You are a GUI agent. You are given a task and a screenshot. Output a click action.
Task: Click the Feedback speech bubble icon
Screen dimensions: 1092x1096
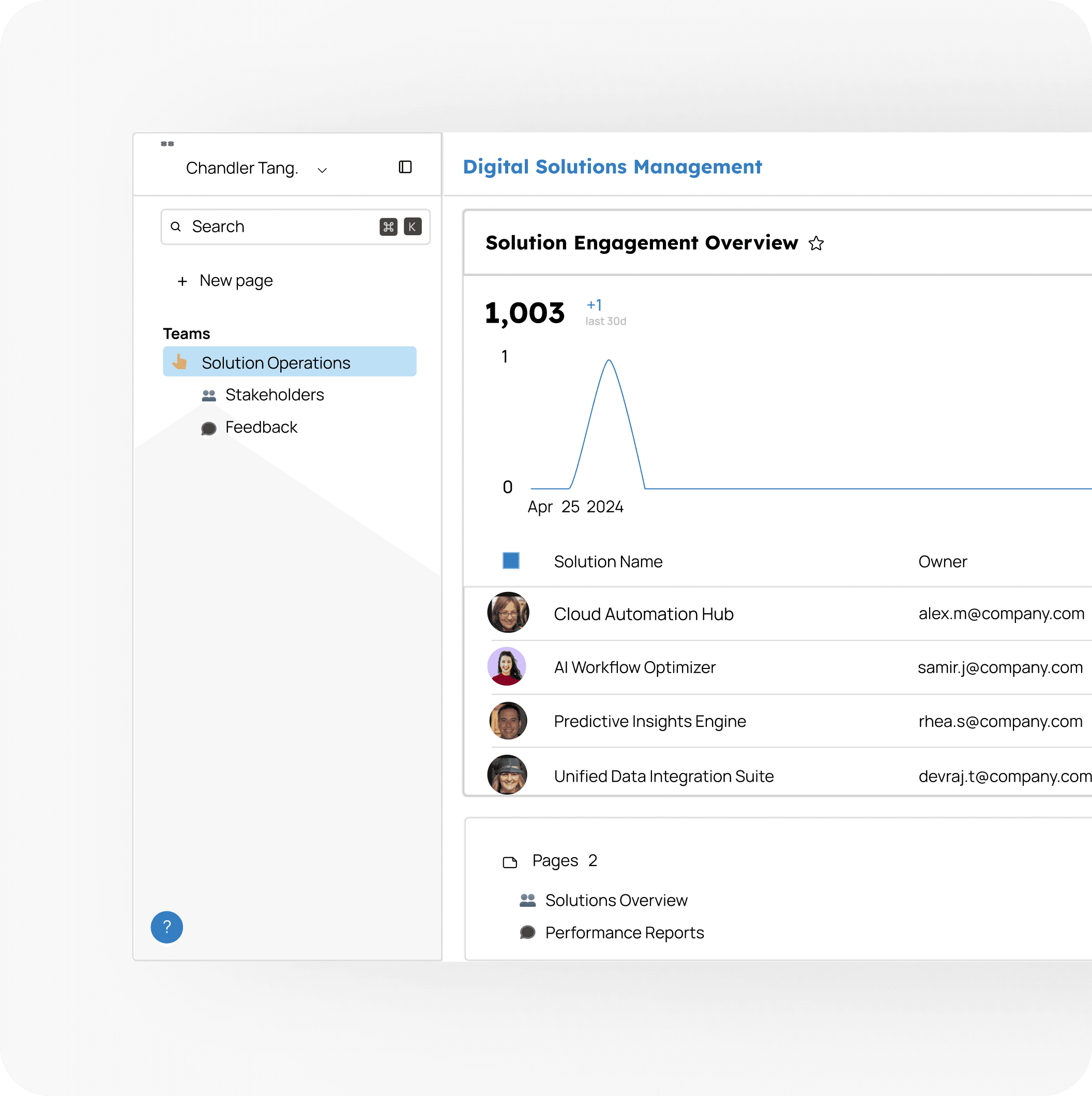[x=209, y=428]
